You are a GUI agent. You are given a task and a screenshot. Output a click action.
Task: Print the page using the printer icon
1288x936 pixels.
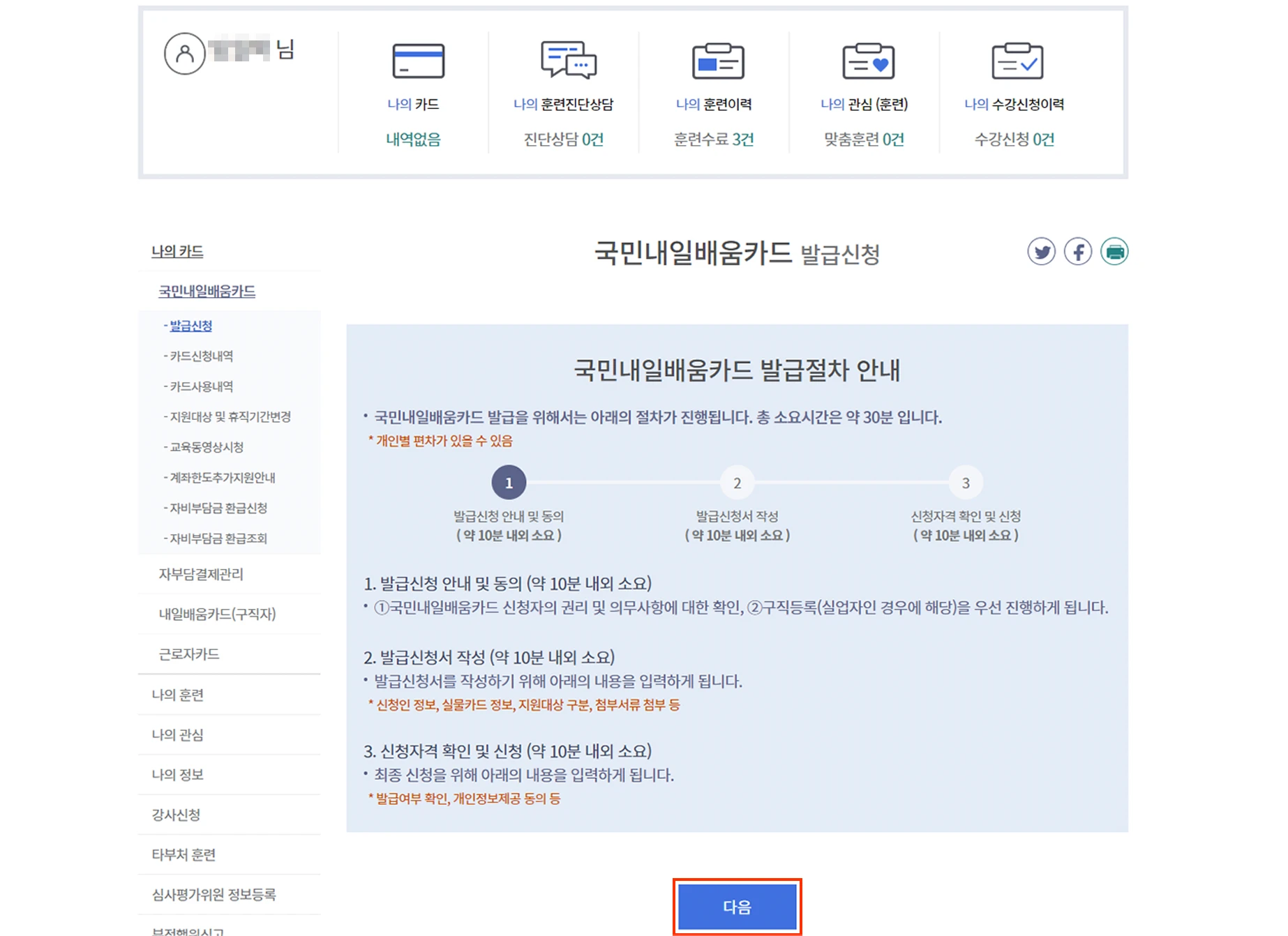(x=1115, y=252)
